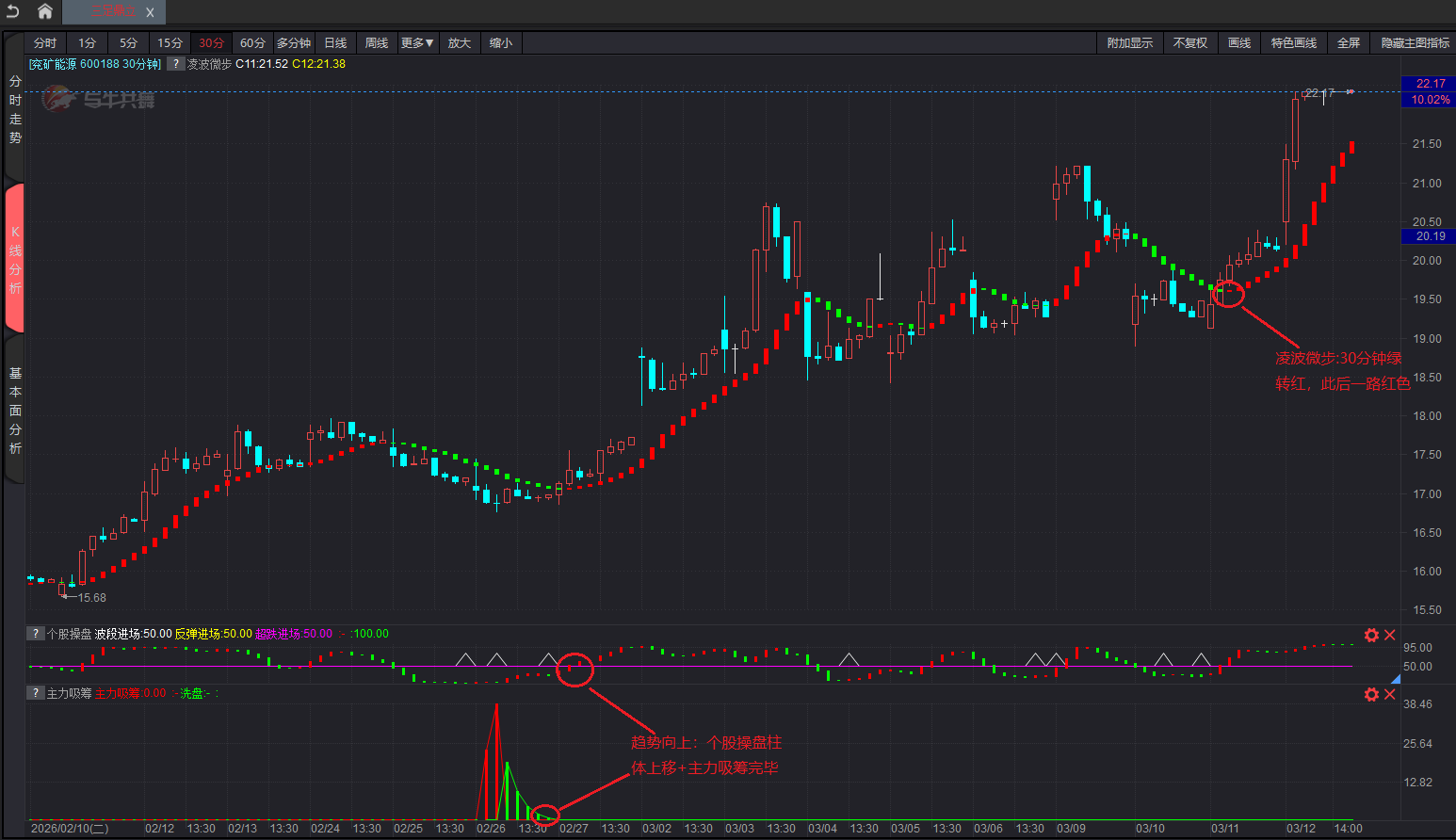Go to home via house icon
1456x840 pixels.
(x=44, y=11)
